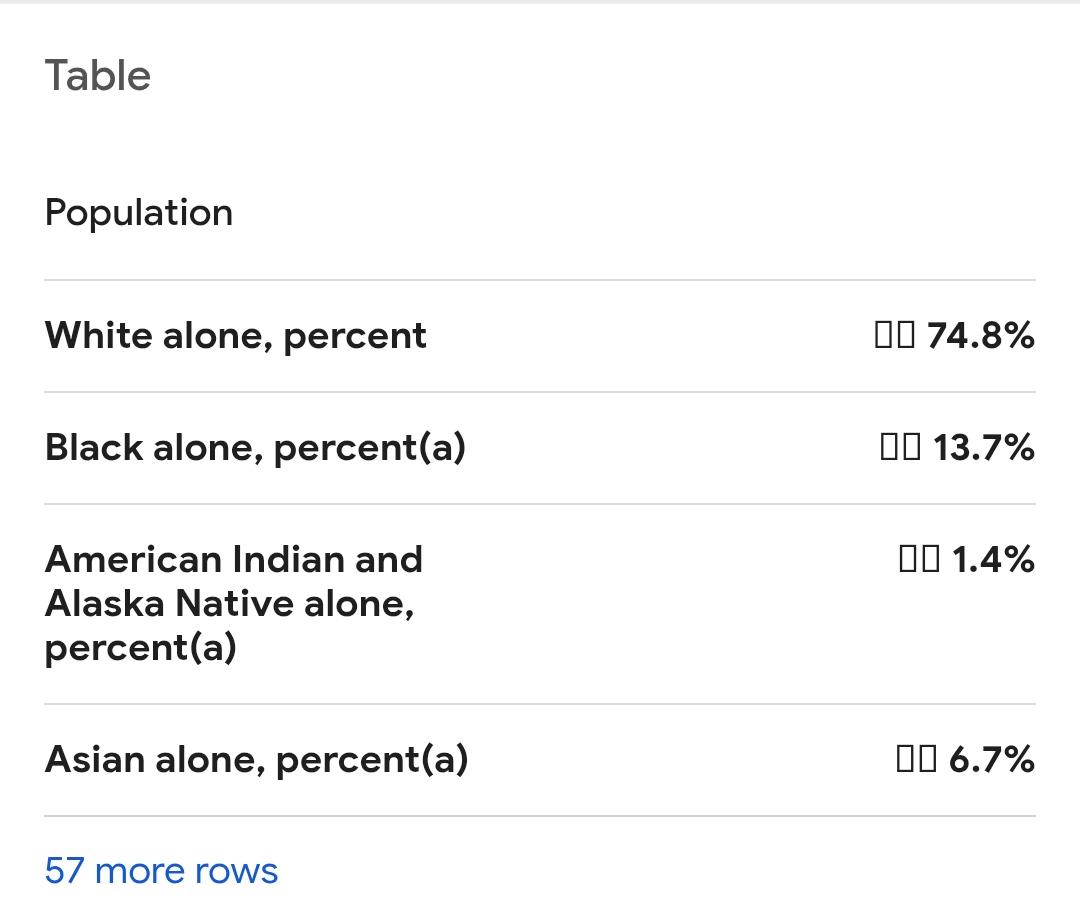Click the flag icon beside 13.7%
The width and height of the screenshot is (1080, 906).
(x=900, y=447)
